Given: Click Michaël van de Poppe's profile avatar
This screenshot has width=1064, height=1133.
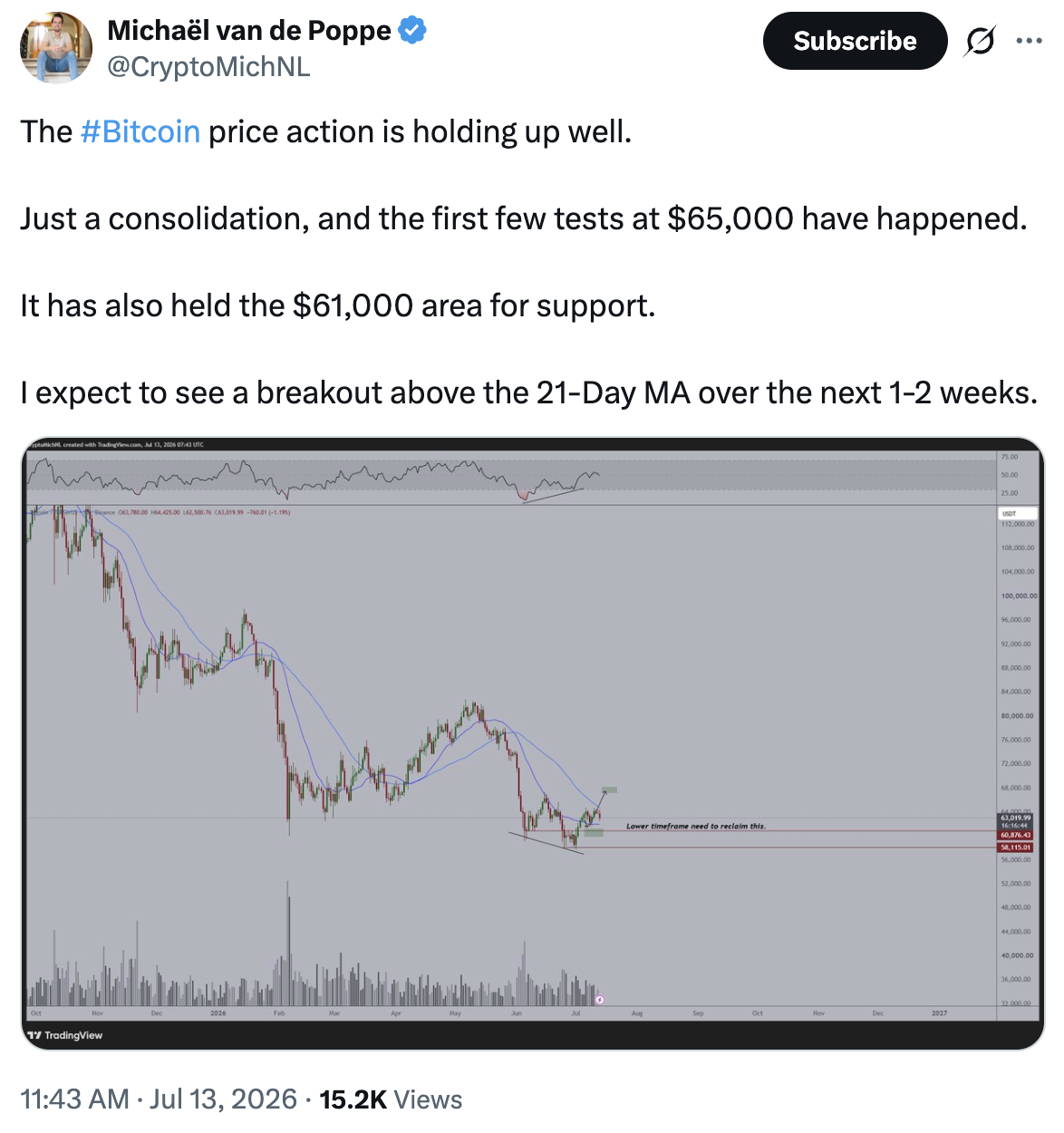Looking at the screenshot, I should coord(56,47).
